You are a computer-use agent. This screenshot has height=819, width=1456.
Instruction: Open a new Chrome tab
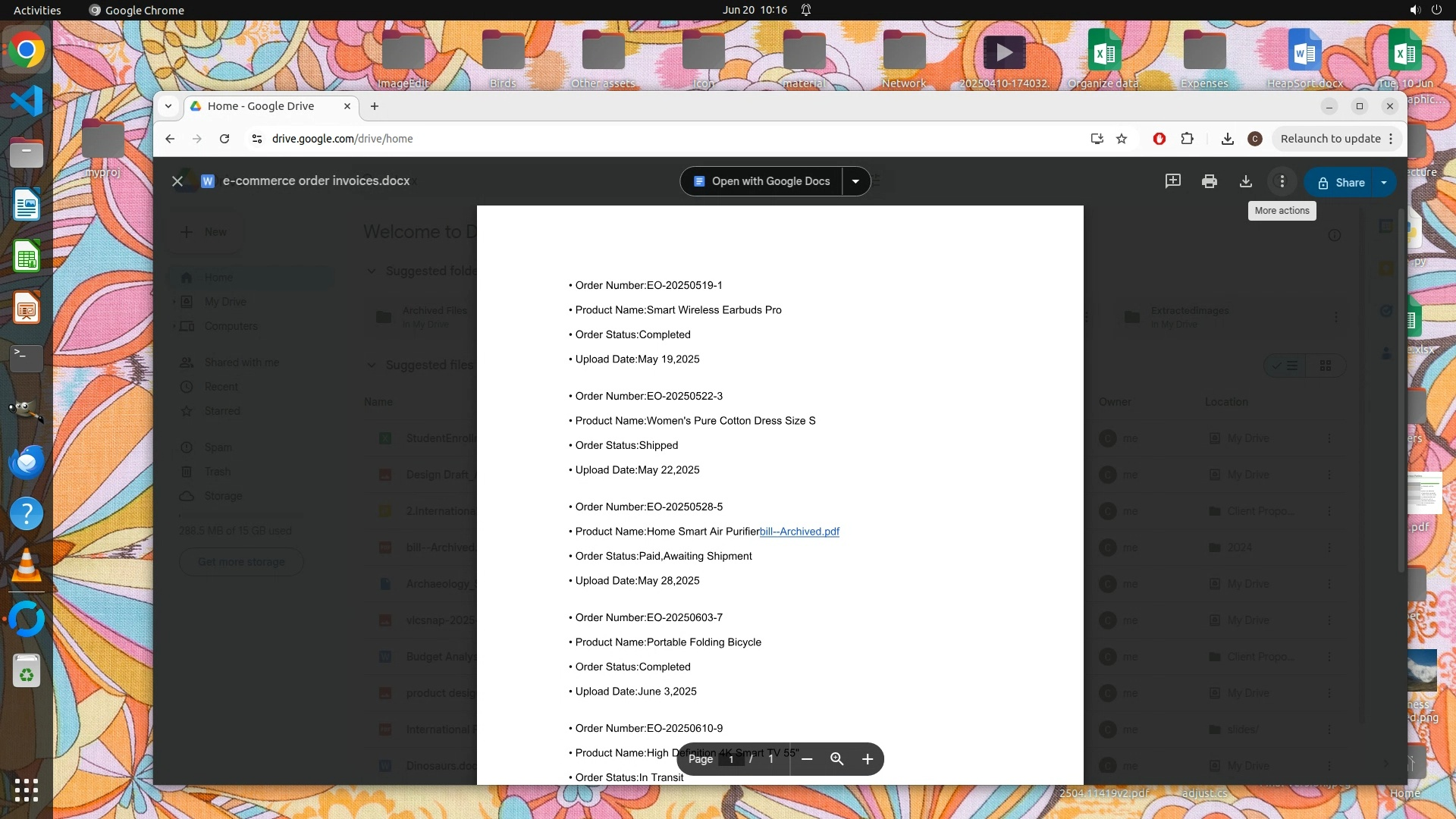(375, 106)
